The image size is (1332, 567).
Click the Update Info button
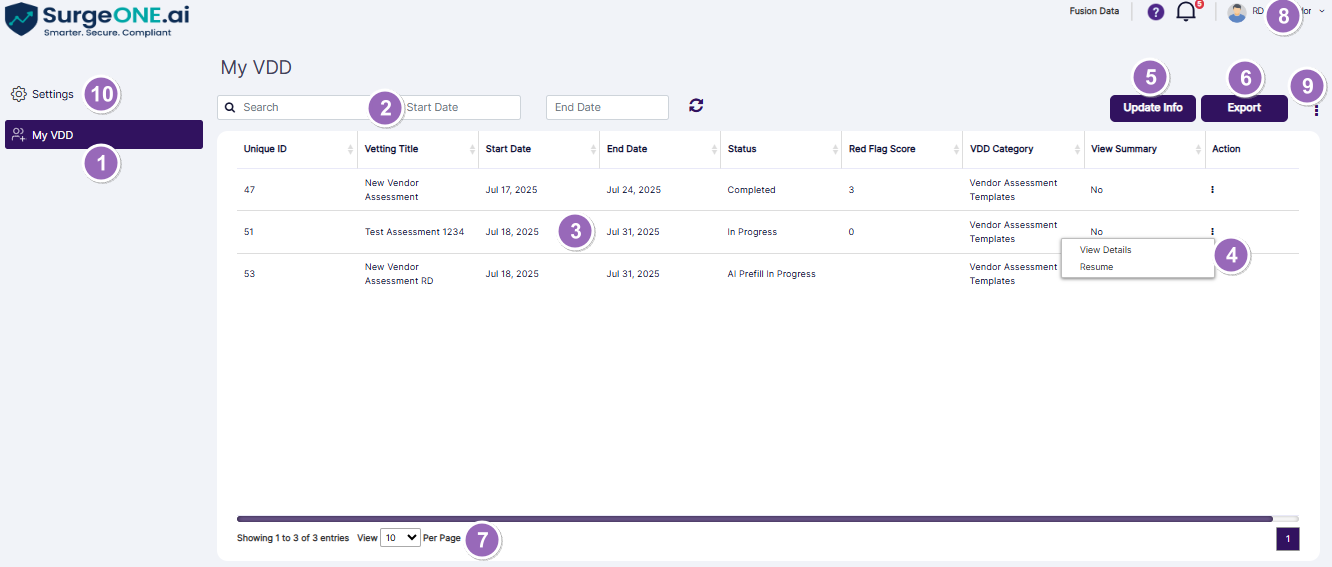click(x=1153, y=108)
